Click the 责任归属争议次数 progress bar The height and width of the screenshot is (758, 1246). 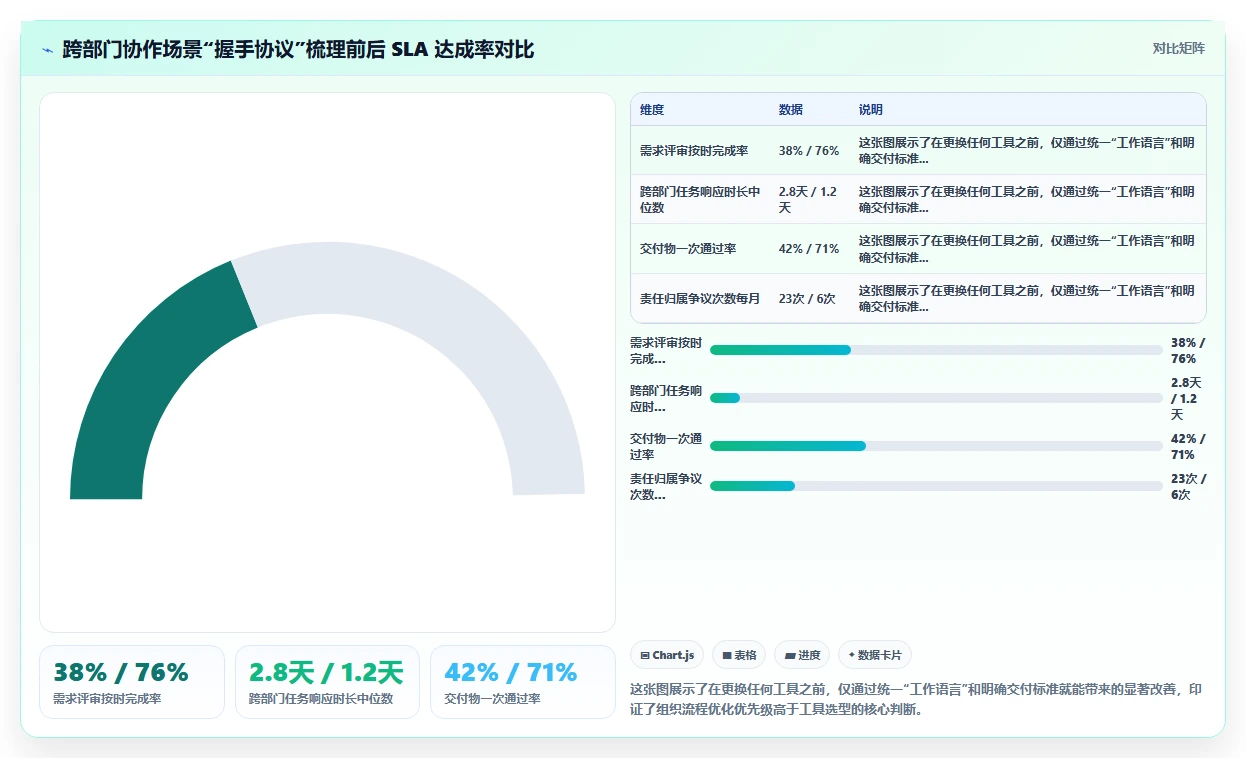[936, 486]
